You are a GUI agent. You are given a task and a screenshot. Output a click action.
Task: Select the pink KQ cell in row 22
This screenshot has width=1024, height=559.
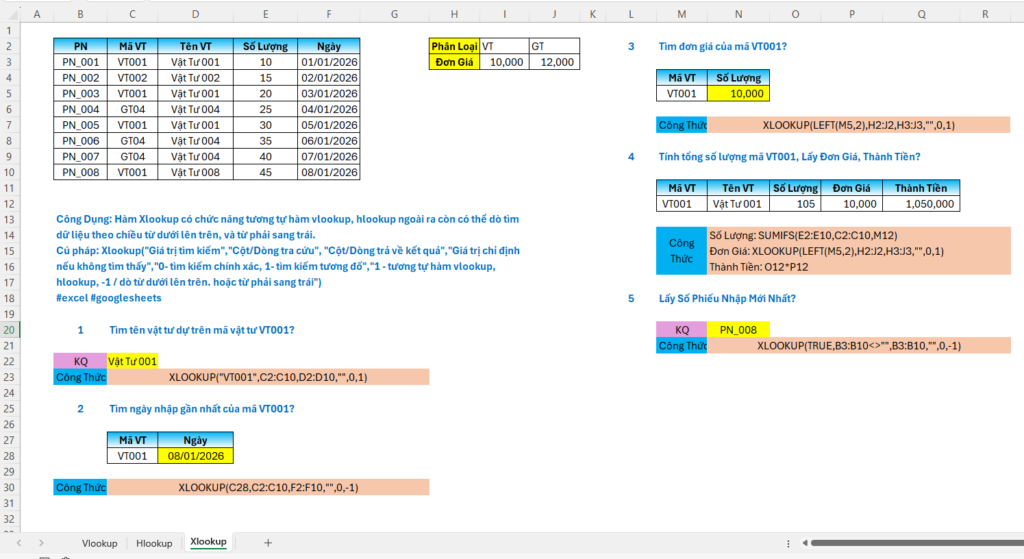[x=80, y=361]
